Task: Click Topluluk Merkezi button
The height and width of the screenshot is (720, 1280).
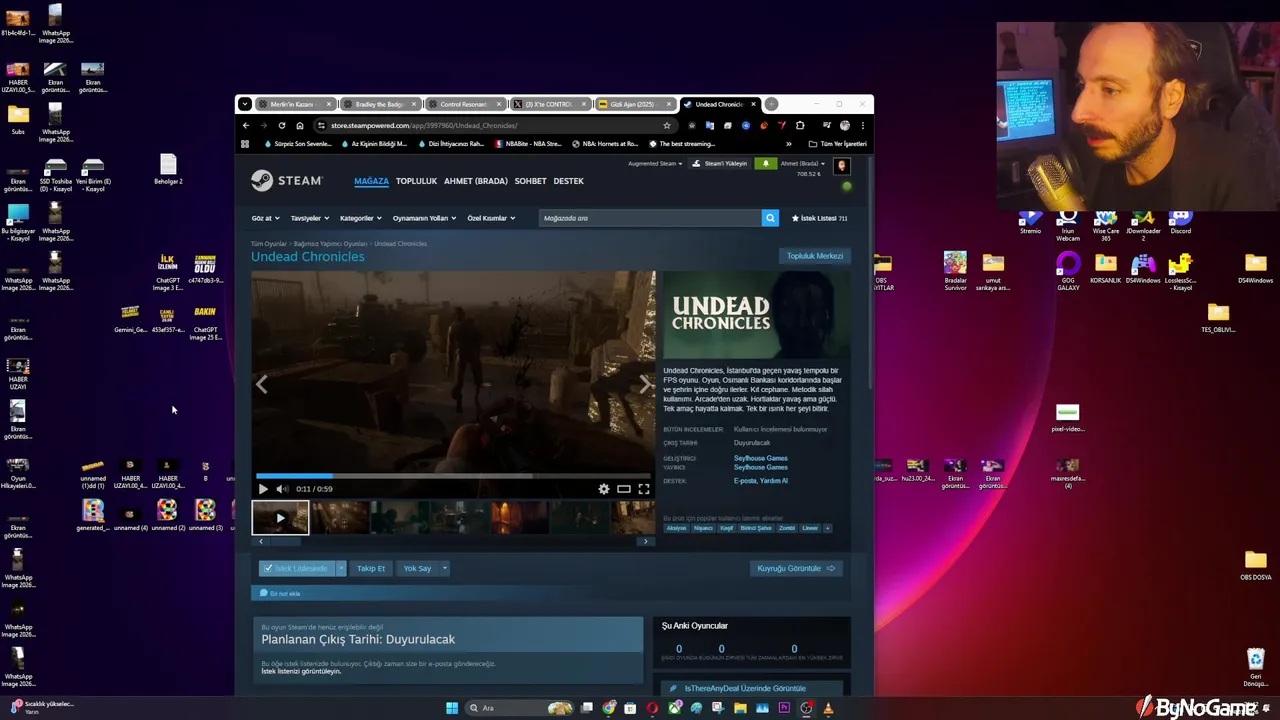Action: [815, 256]
